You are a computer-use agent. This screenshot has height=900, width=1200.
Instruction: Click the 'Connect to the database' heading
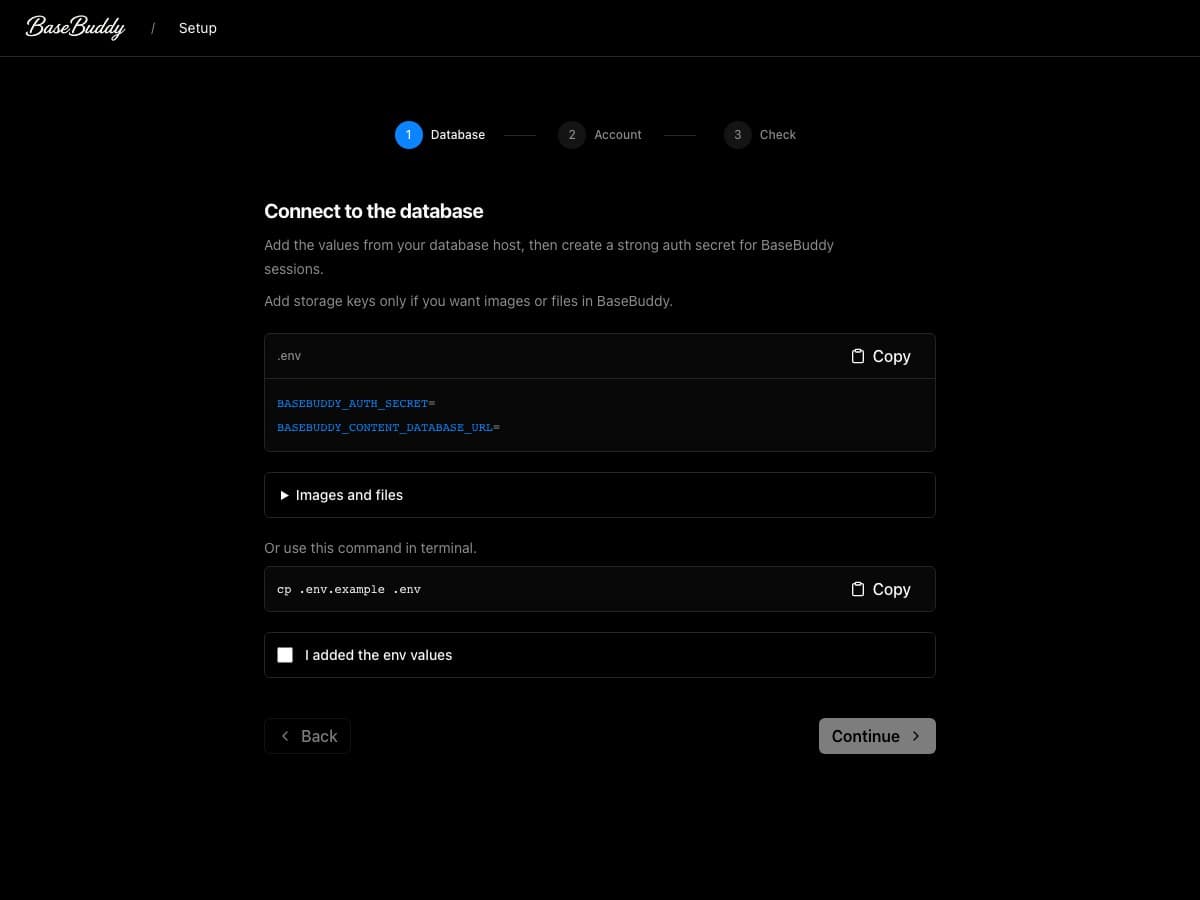point(374,211)
